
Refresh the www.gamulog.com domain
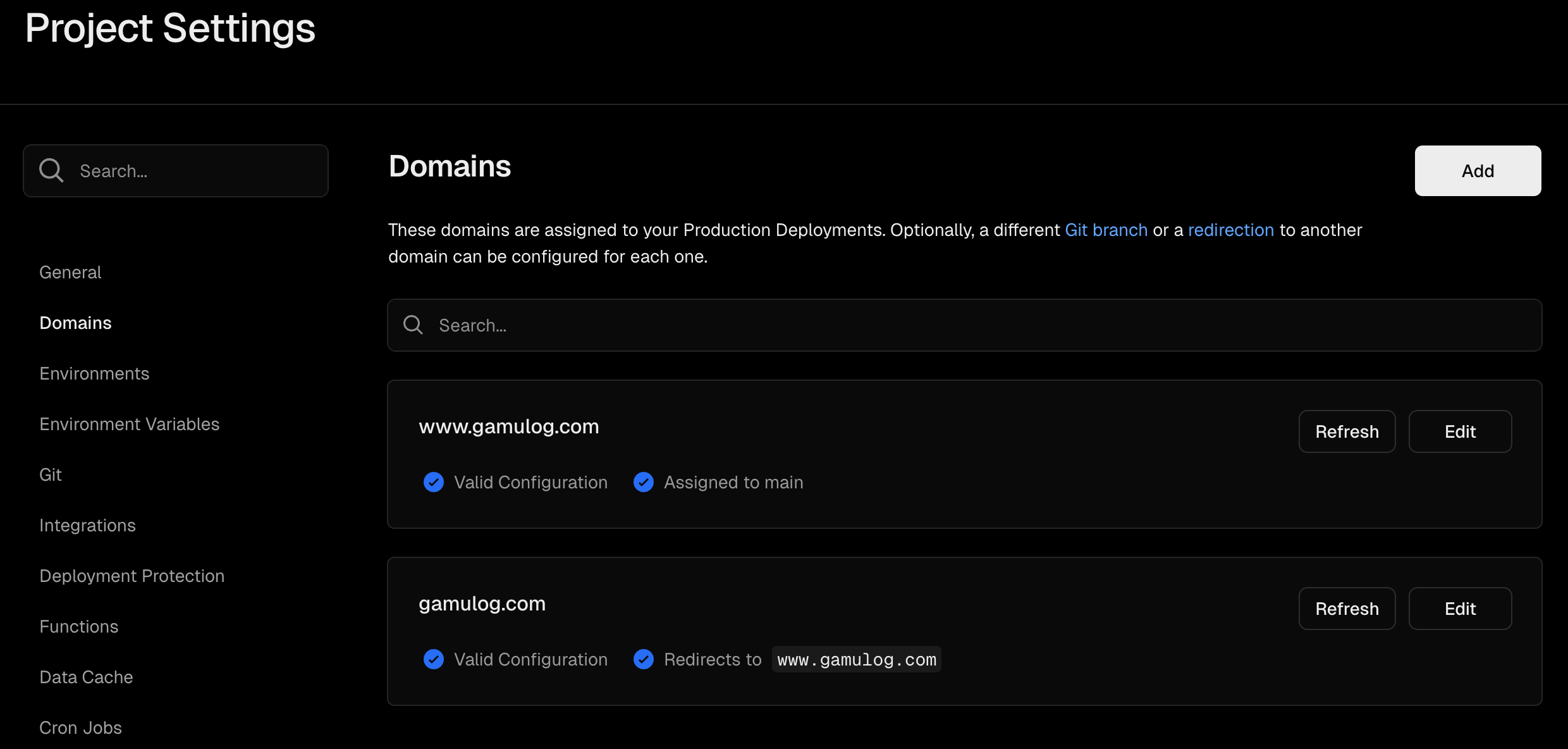click(1347, 431)
